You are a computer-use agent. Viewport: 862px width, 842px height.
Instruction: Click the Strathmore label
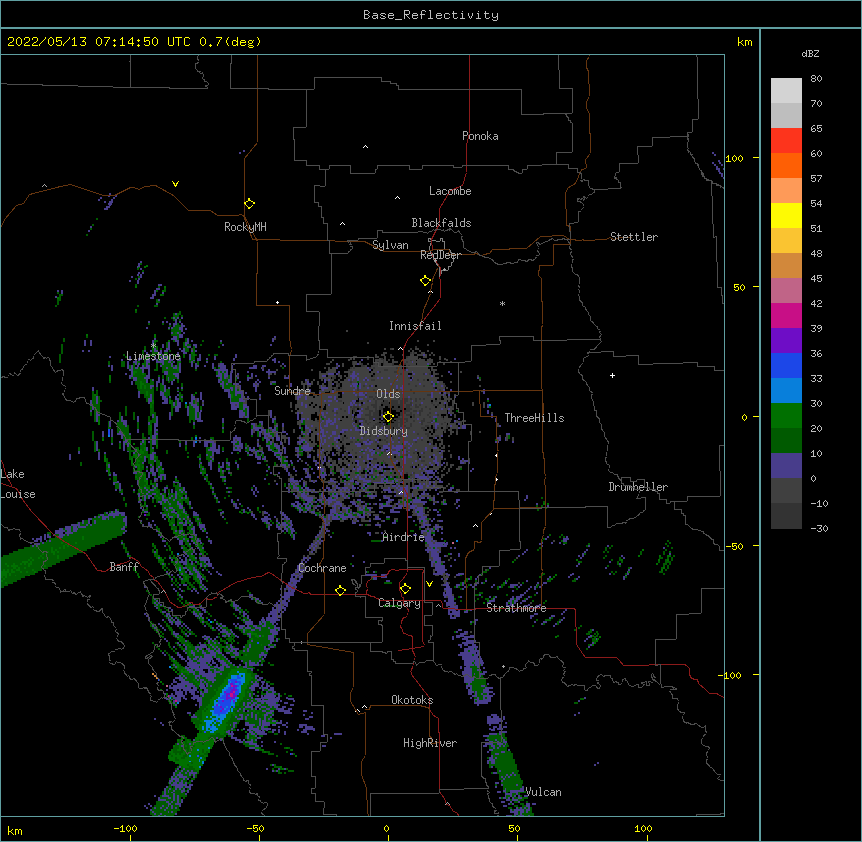[516, 608]
